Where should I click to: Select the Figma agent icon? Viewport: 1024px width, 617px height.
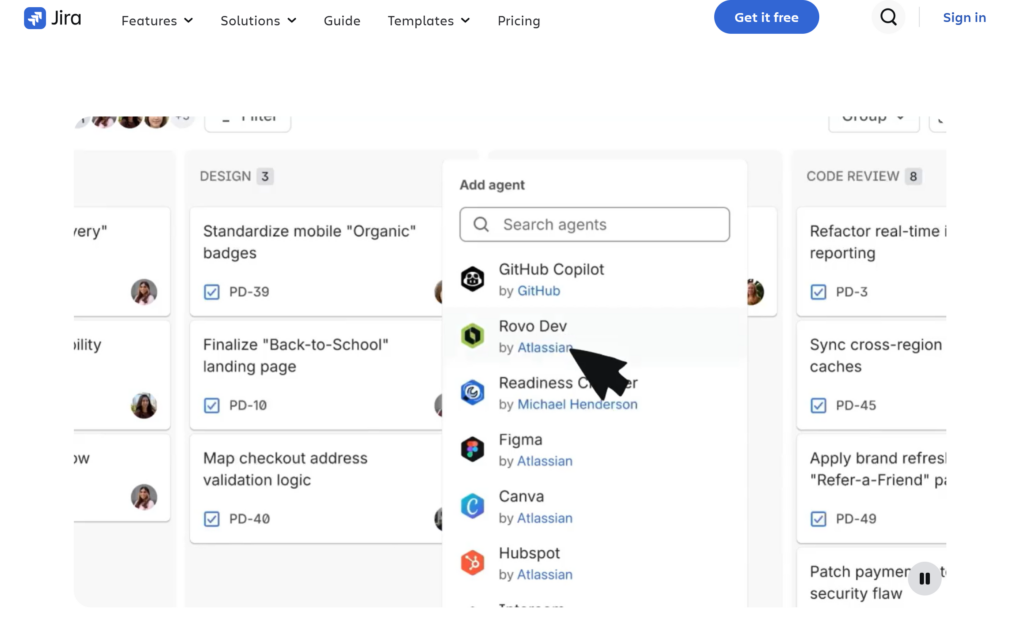click(472, 449)
